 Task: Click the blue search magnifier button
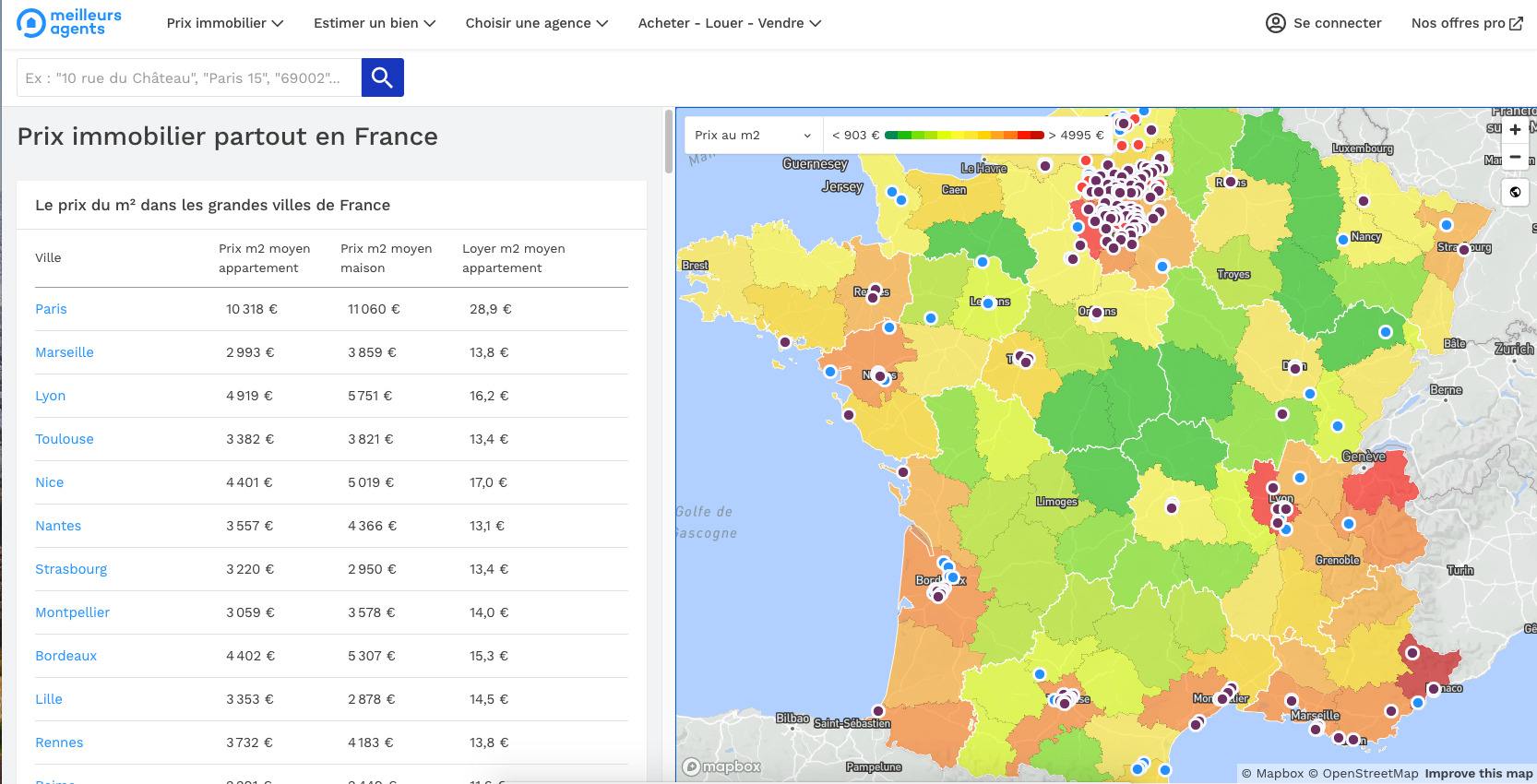pos(382,77)
